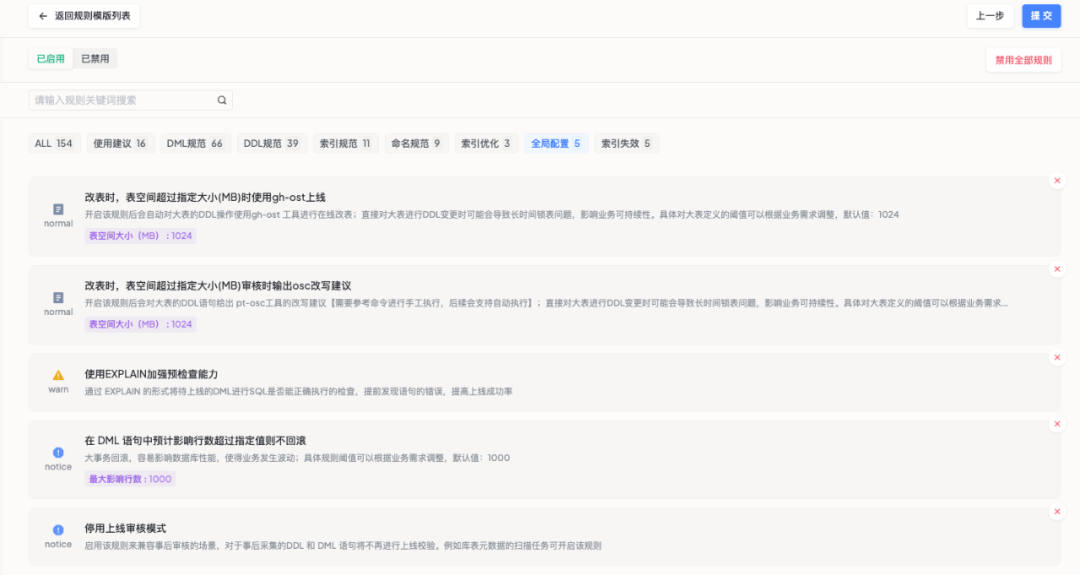This screenshot has width=1080, height=575.
Task: Click 表空间大小 1024 tag in osc rule
Action: click(x=141, y=324)
